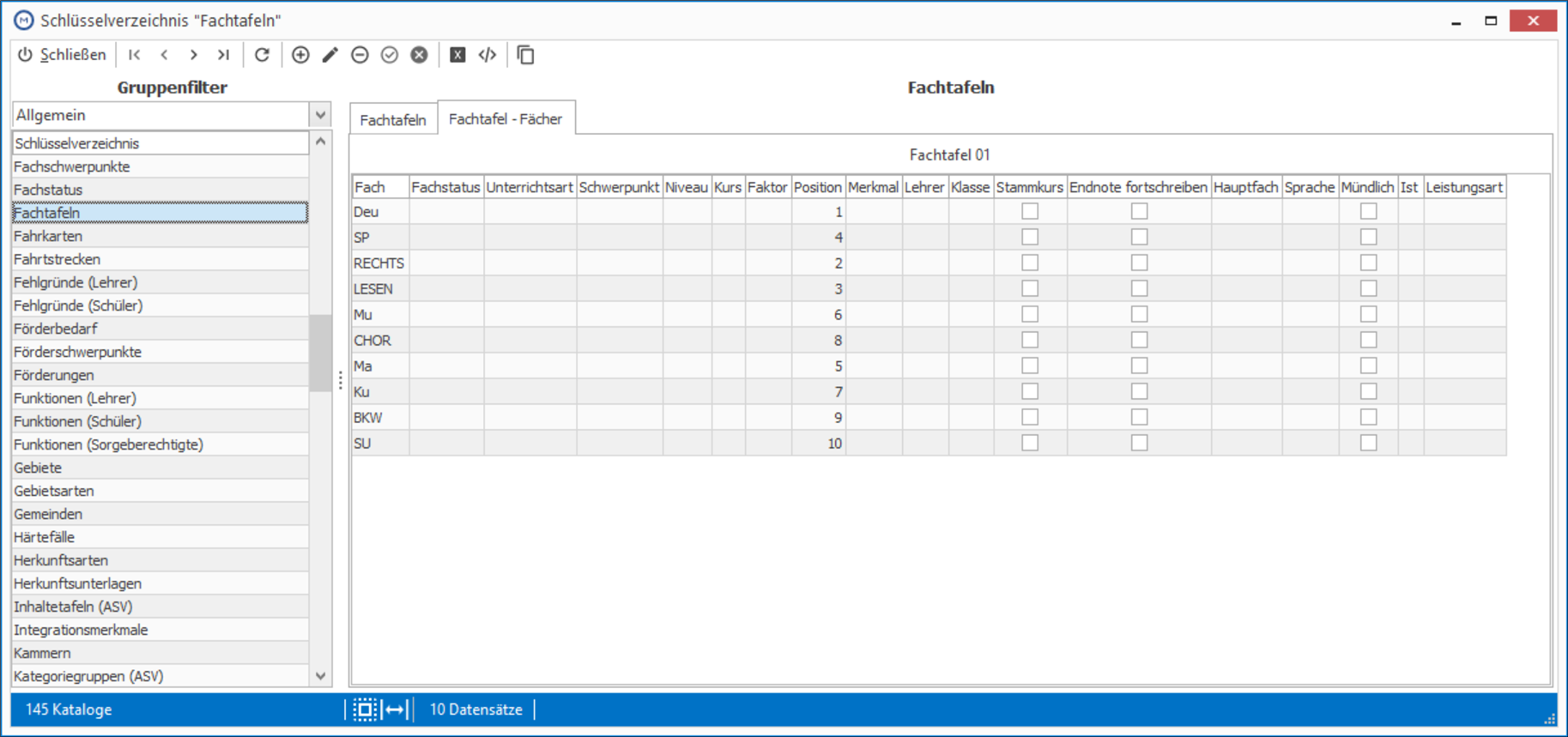Confirm changes with checkmark circle icon
Viewport: 1568px width, 737px height.
click(390, 55)
